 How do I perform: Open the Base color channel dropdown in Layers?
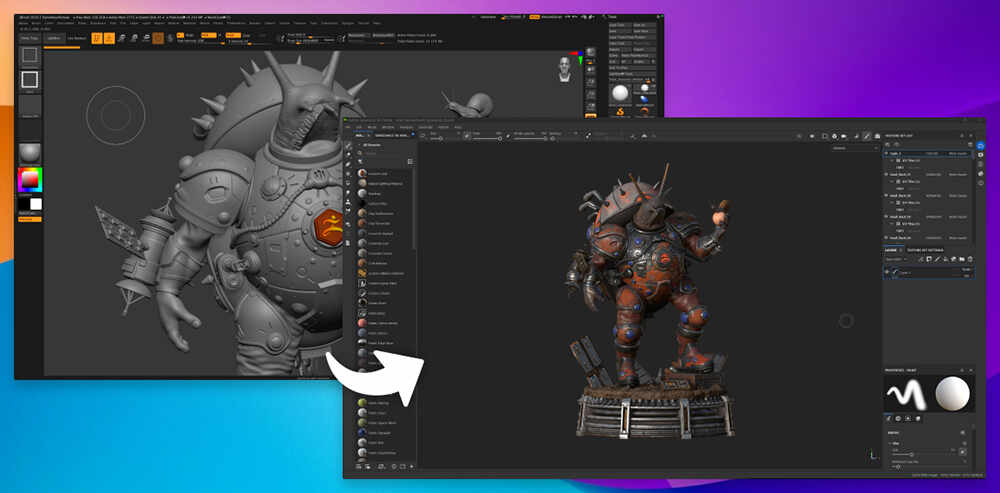tap(896, 260)
